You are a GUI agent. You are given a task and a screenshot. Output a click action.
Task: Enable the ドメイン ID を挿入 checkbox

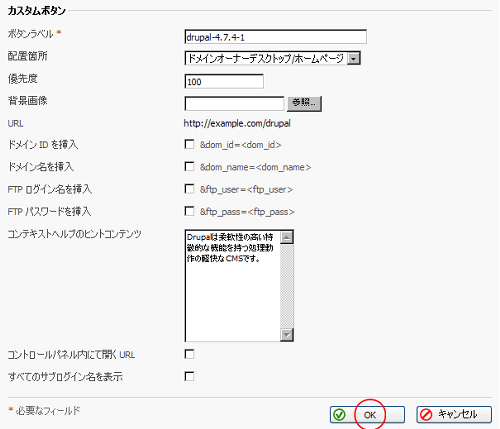click(x=189, y=144)
